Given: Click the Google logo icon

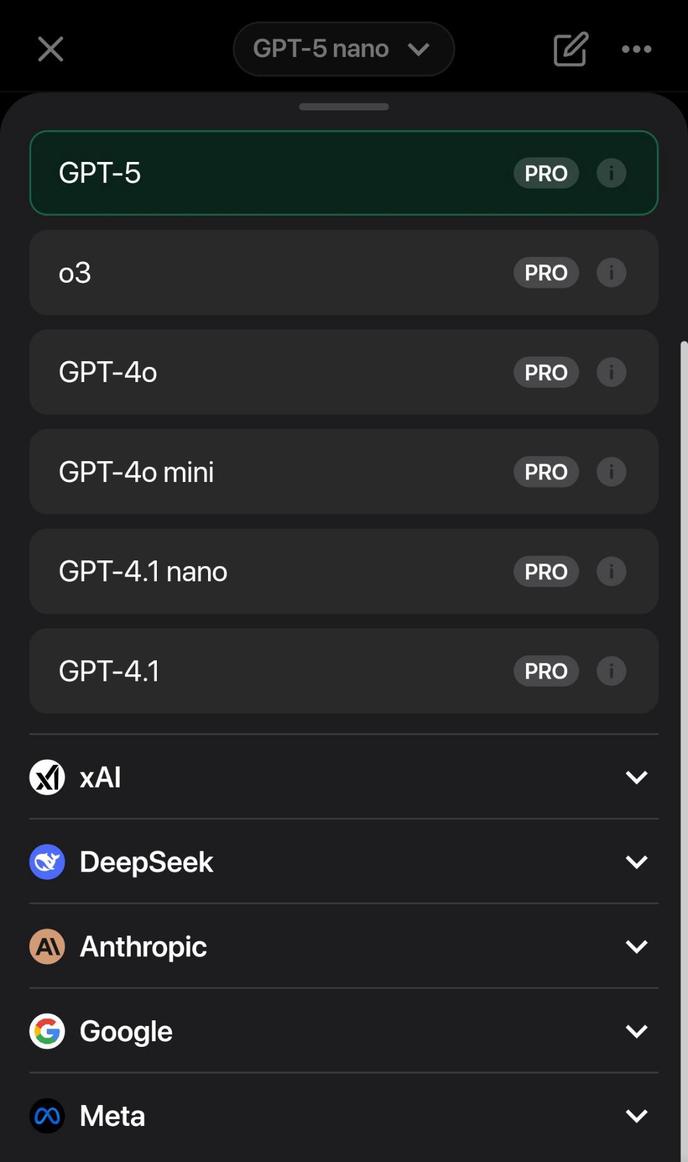Looking at the screenshot, I should (46, 1029).
